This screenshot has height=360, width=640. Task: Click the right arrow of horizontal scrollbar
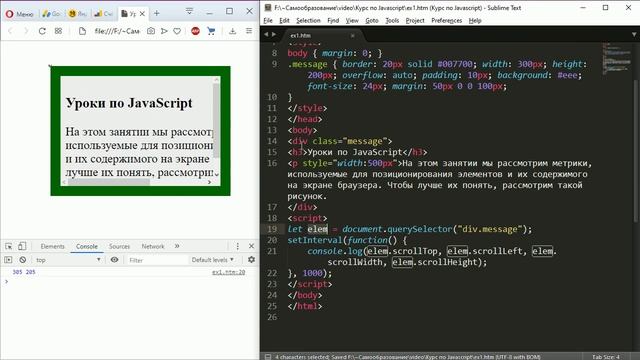[x=209, y=182]
